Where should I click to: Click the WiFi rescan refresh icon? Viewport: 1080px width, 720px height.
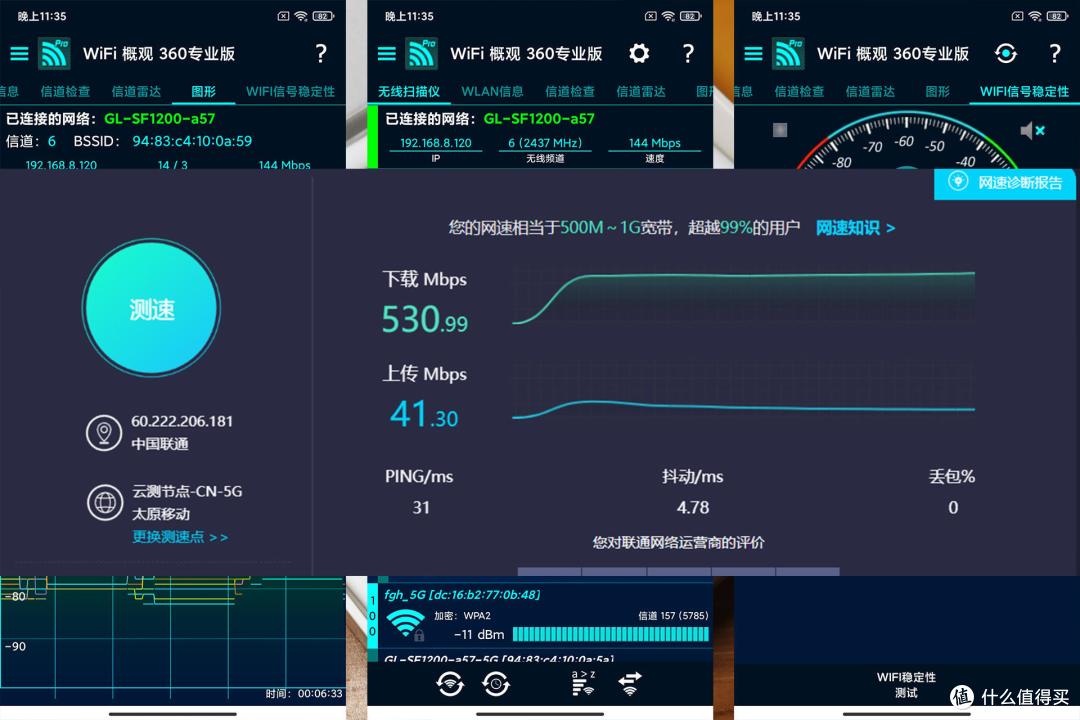pyautogui.click(x=450, y=683)
